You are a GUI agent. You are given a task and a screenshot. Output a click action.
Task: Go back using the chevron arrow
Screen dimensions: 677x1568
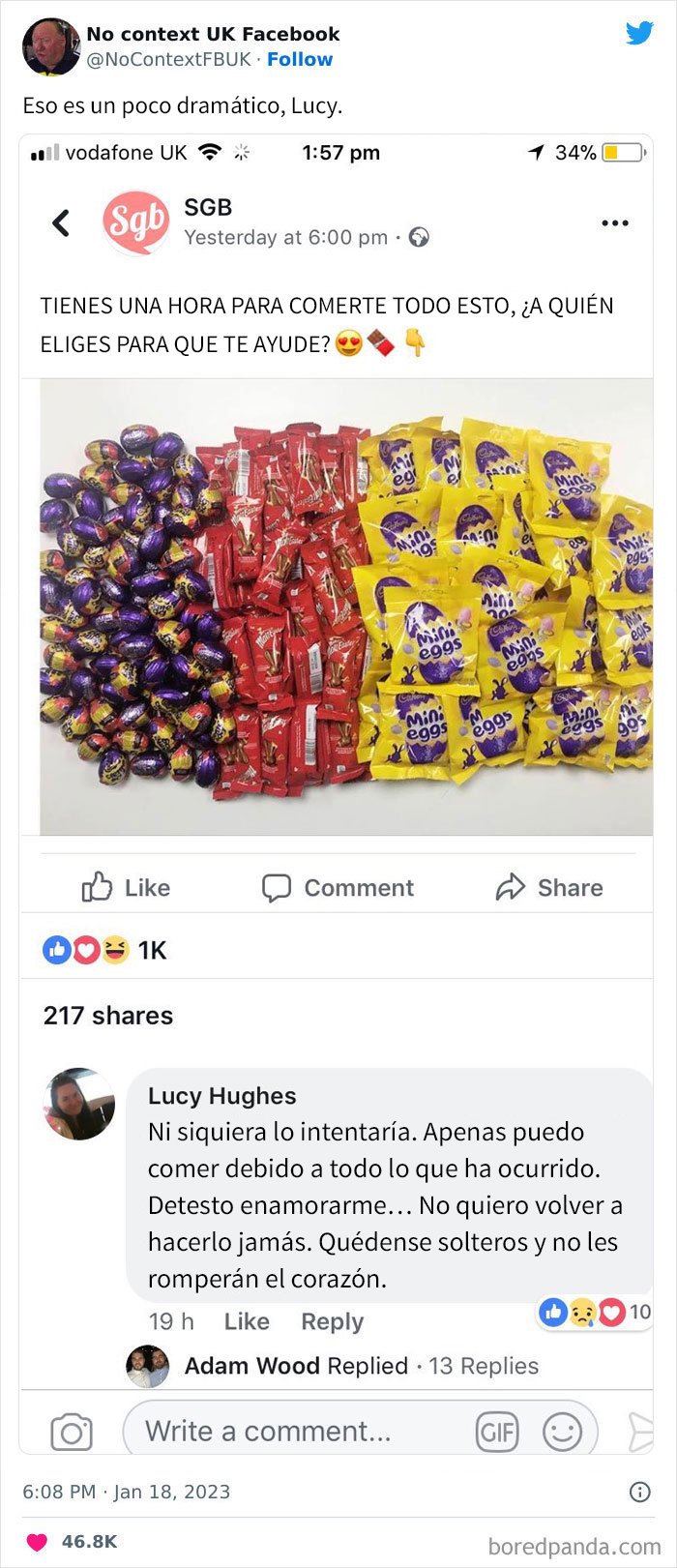62,222
